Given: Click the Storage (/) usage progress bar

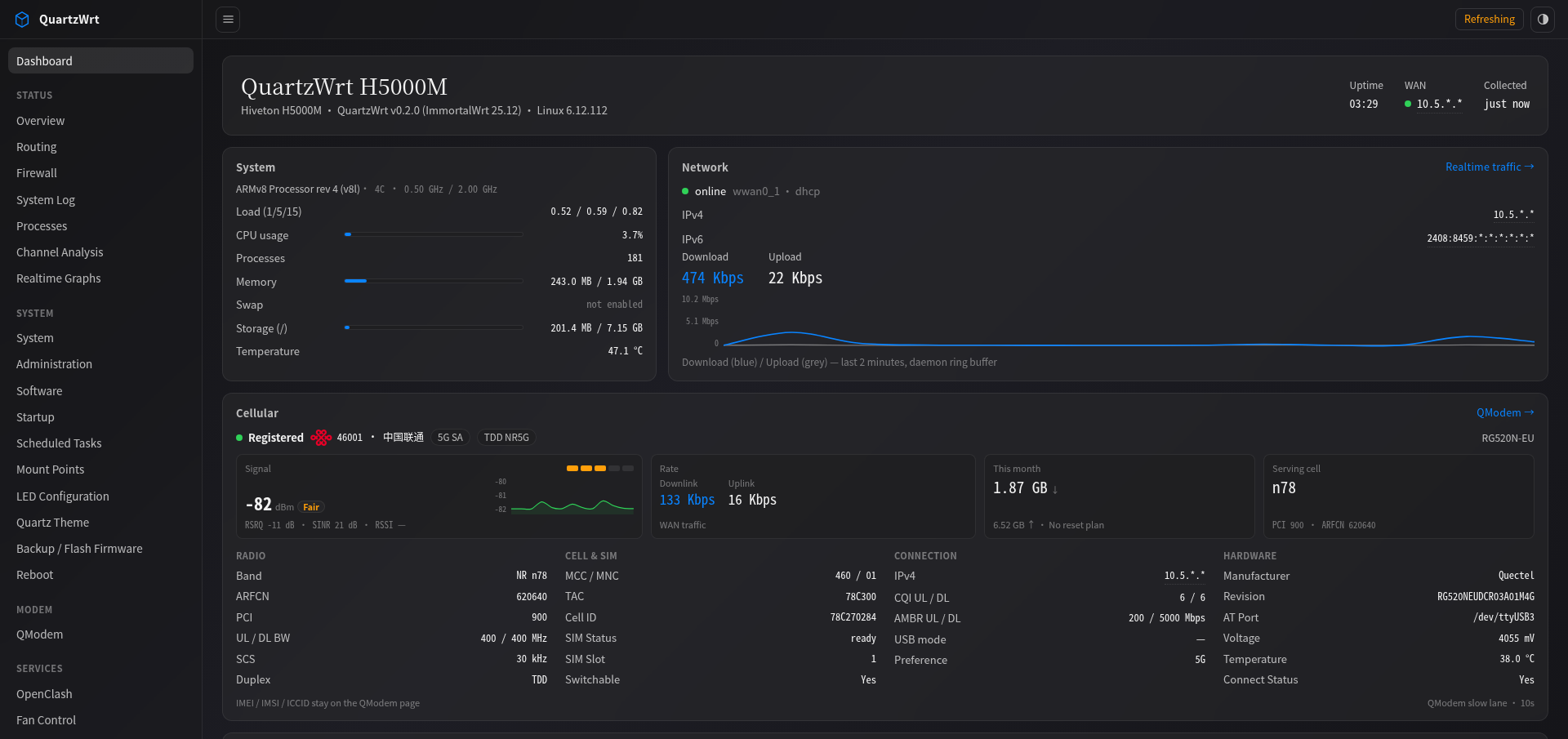Looking at the screenshot, I should (x=434, y=327).
